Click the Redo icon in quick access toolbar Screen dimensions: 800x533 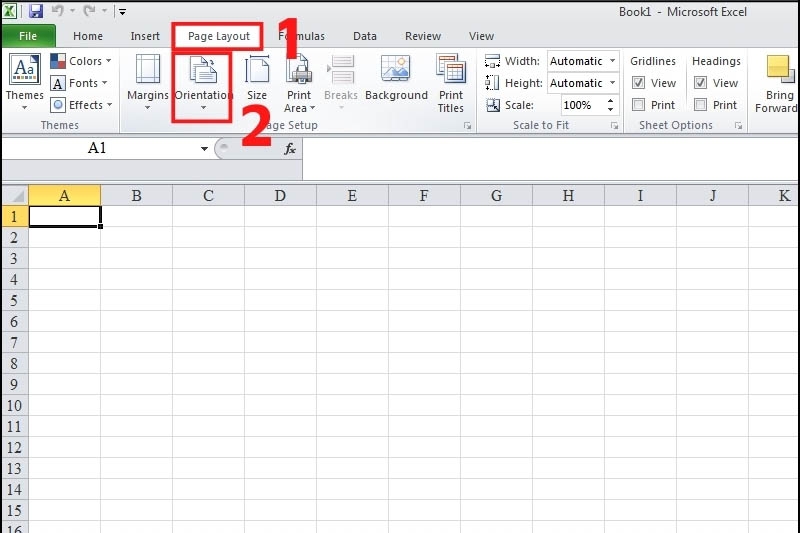click(89, 11)
